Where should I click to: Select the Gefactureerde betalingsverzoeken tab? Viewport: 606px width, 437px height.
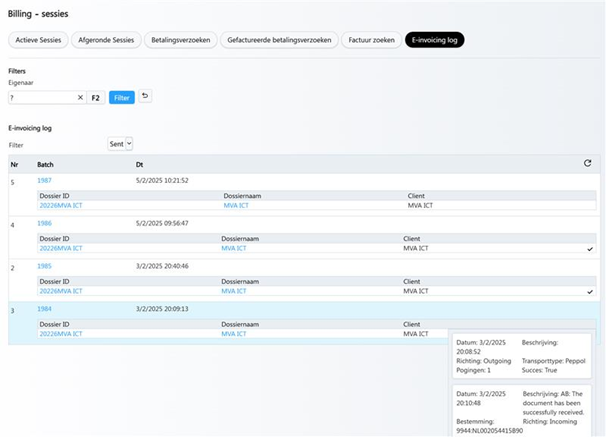pyautogui.click(x=278, y=40)
